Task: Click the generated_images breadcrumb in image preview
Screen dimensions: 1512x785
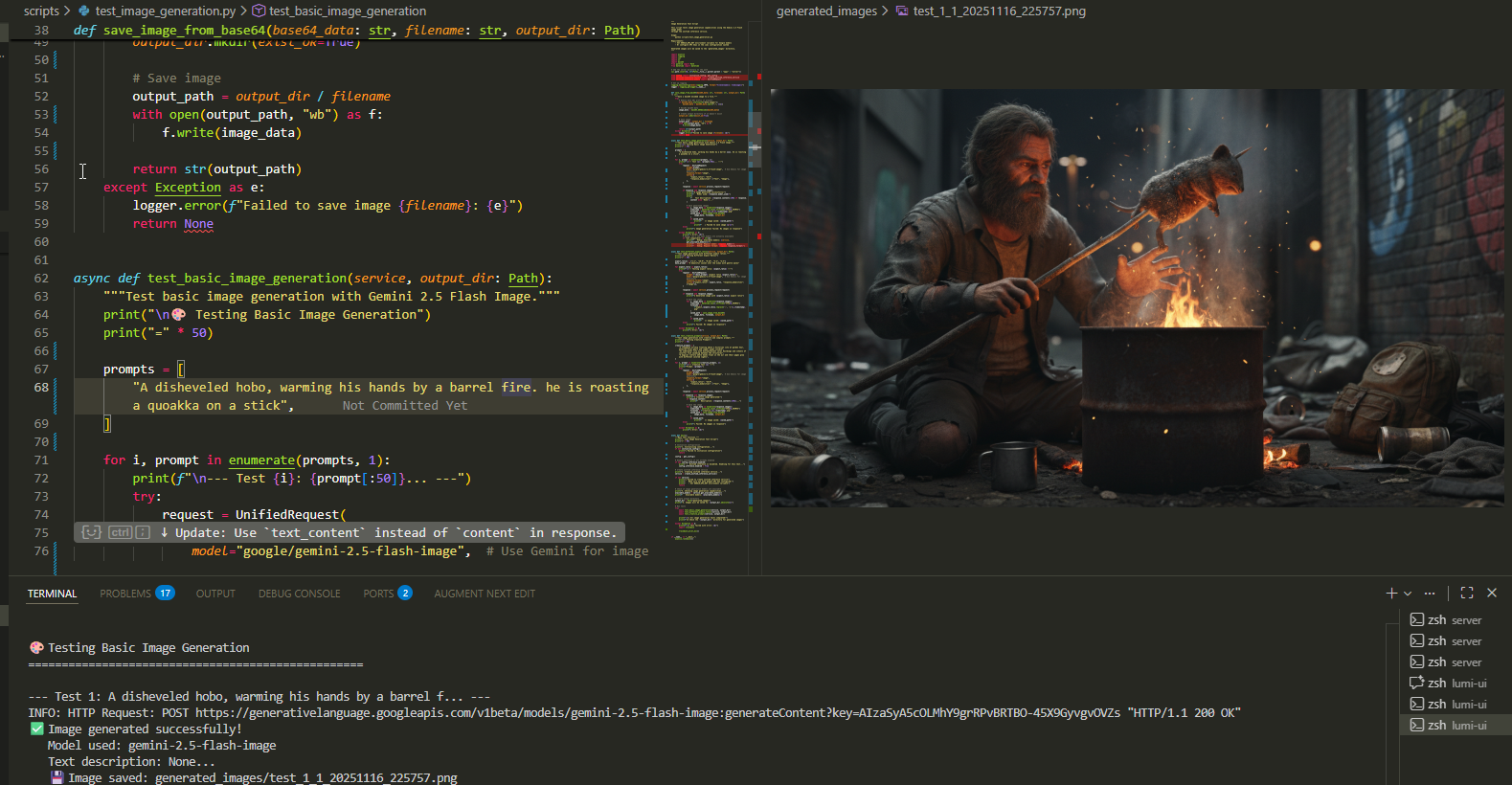Action: click(826, 11)
